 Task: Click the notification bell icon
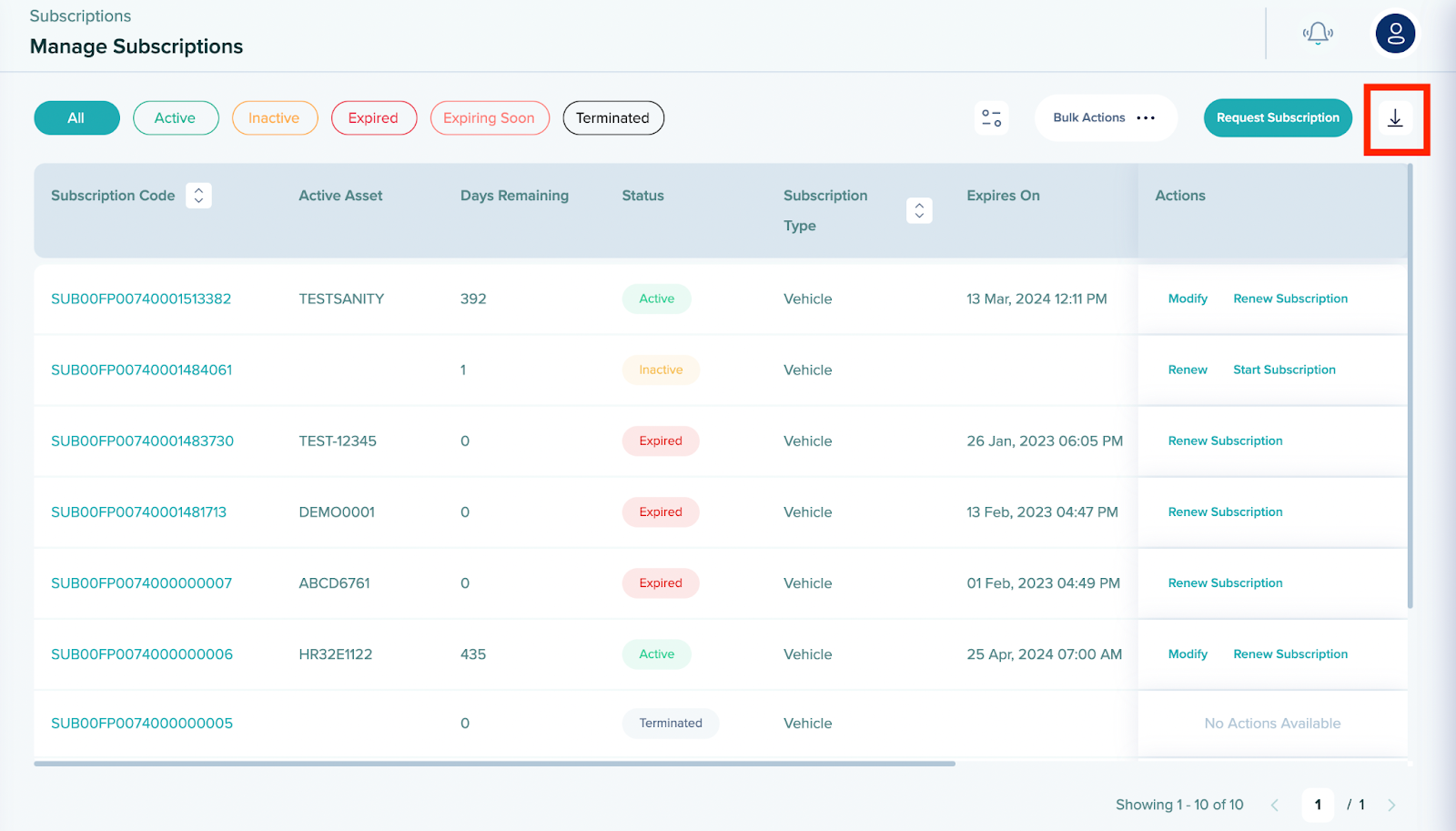[1317, 35]
